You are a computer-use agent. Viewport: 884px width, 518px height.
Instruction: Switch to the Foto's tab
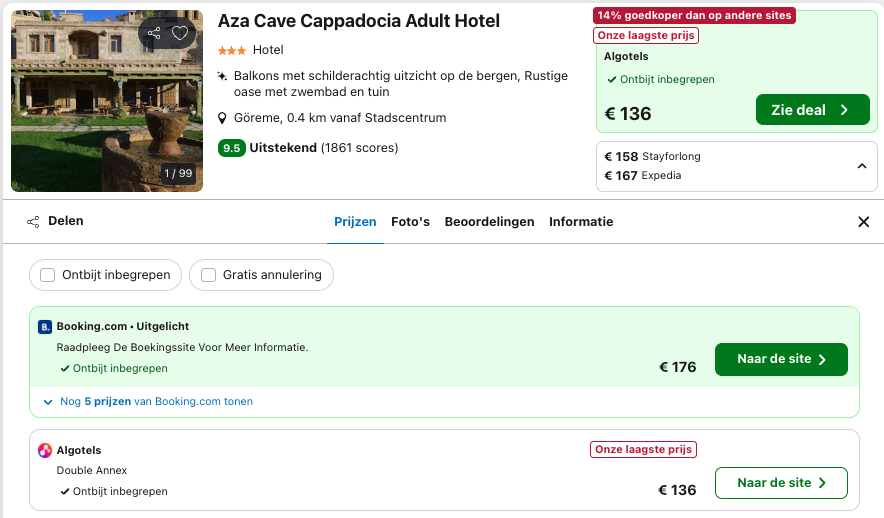point(410,222)
